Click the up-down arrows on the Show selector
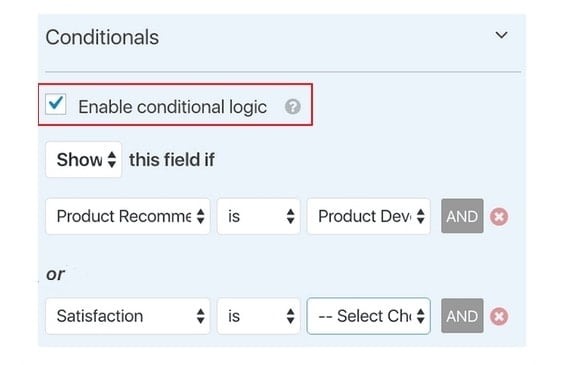This screenshot has width=583, height=365. tap(112, 160)
